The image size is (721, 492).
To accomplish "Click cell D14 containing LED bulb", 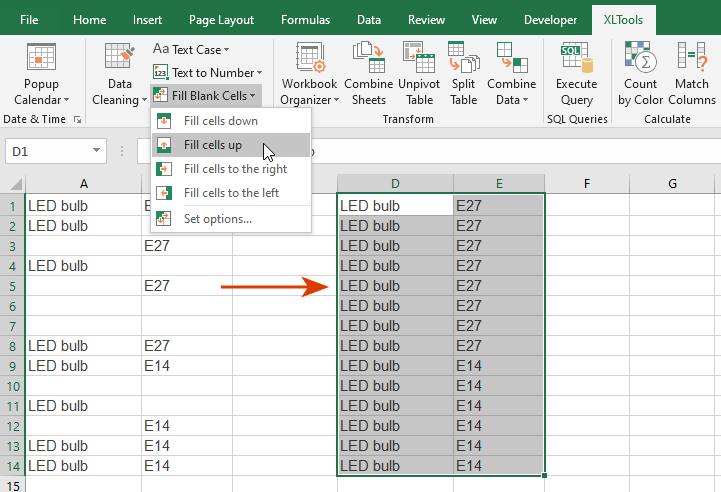I will [395, 466].
